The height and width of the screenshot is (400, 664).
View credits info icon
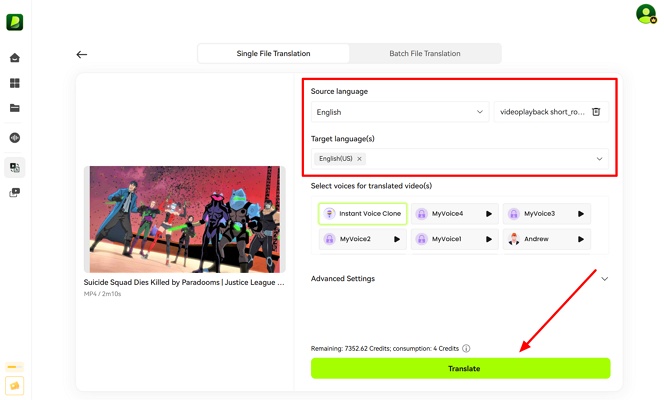(x=466, y=348)
